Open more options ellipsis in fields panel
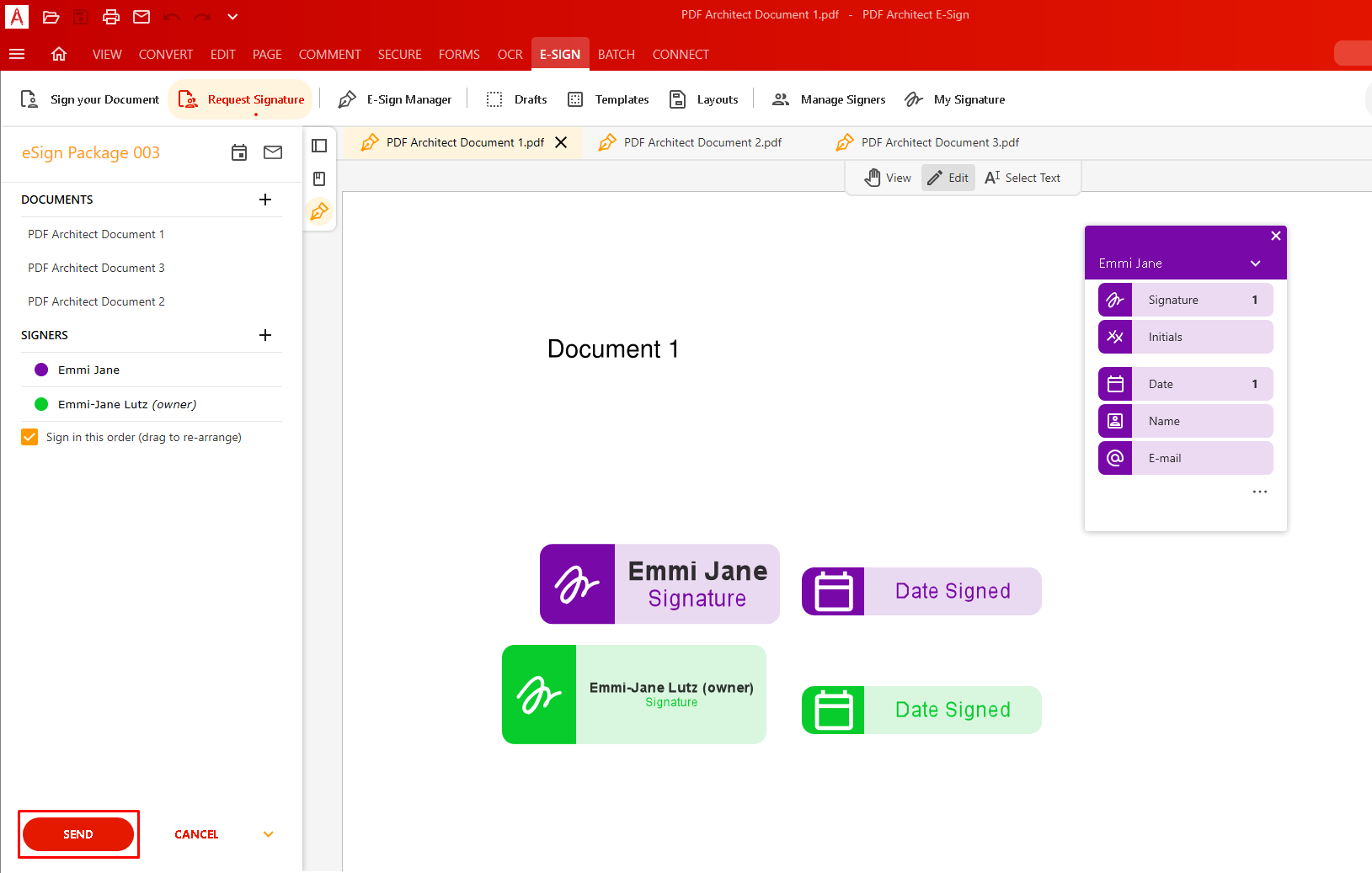The height and width of the screenshot is (873, 1372). [1260, 492]
